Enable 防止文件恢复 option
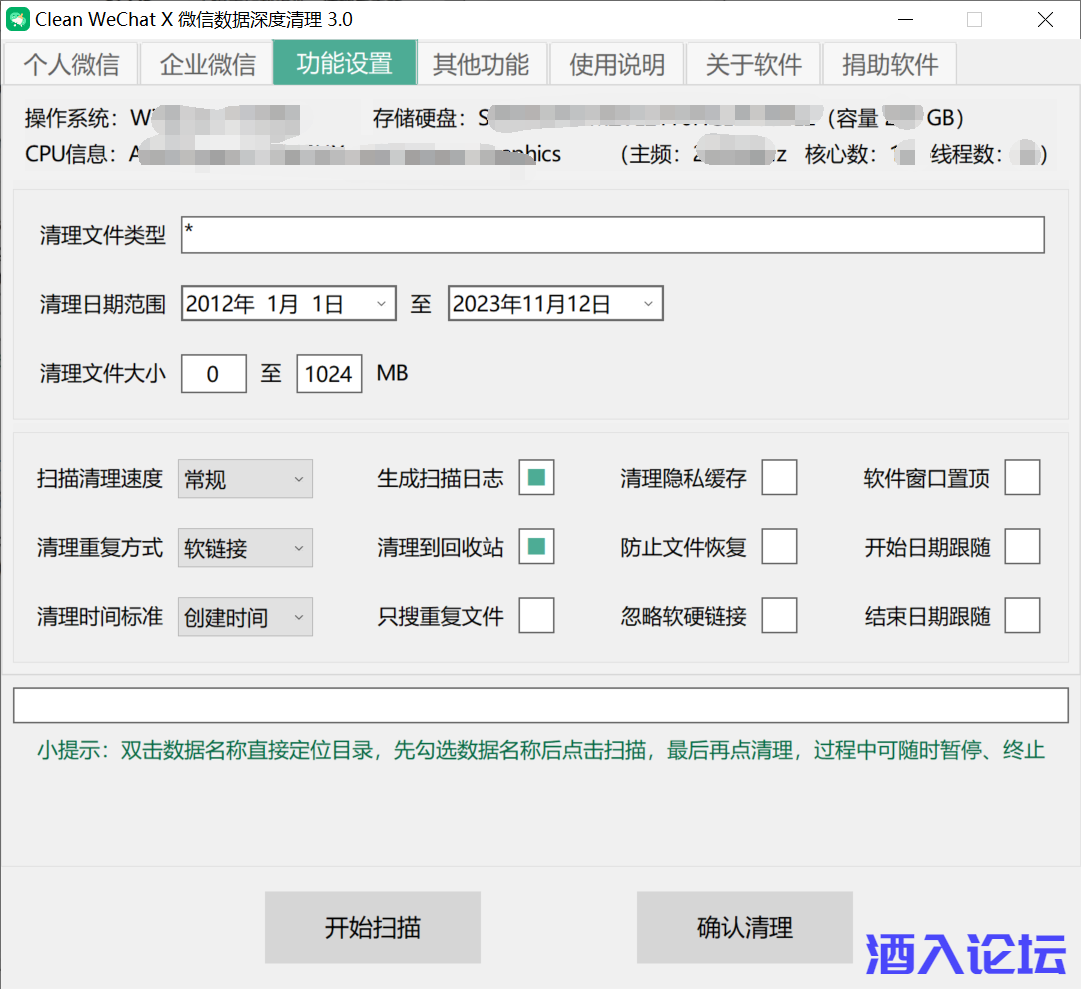The width and height of the screenshot is (1081, 989). tap(779, 547)
